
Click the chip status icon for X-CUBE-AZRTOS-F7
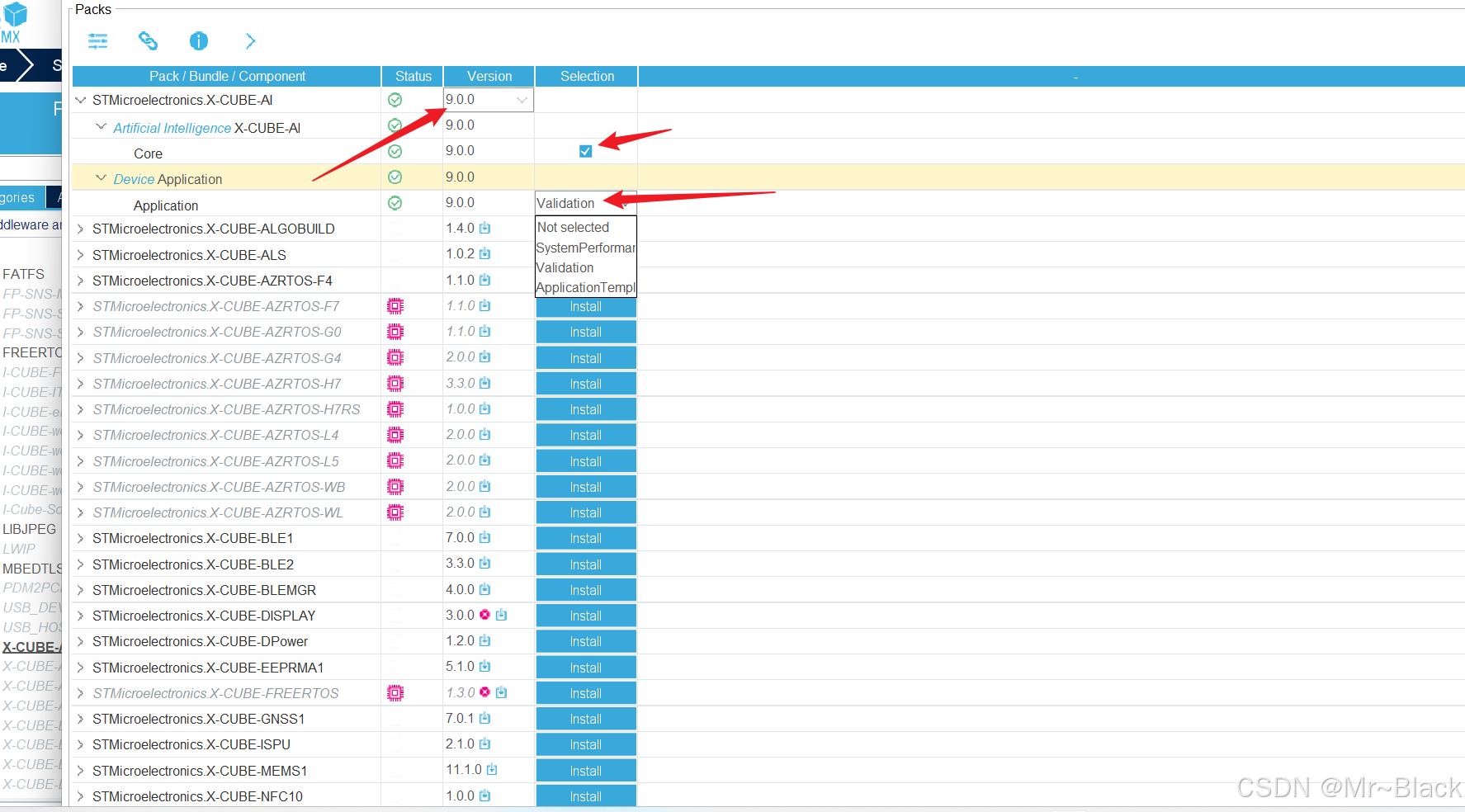click(395, 306)
